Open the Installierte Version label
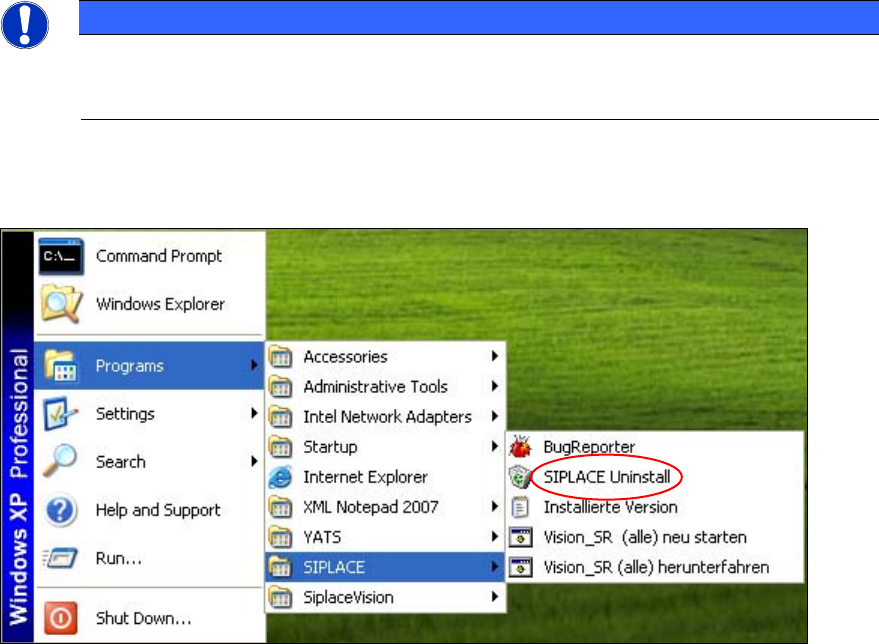This screenshot has height=644, width=879. point(610,507)
